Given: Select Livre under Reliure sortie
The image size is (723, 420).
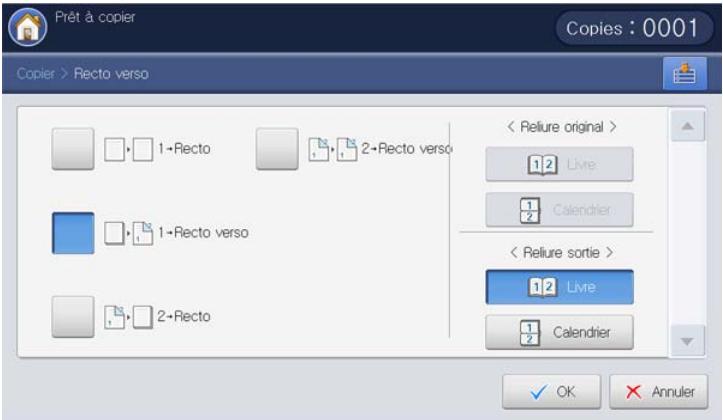Looking at the screenshot, I should coord(559,287).
